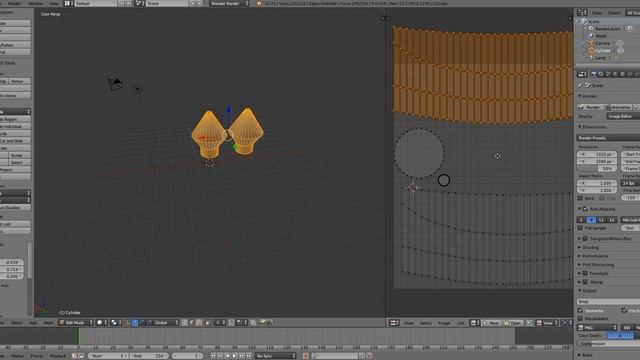The width and height of the screenshot is (640, 360).
Task: Open the snap element selector
Action: coord(241,322)
